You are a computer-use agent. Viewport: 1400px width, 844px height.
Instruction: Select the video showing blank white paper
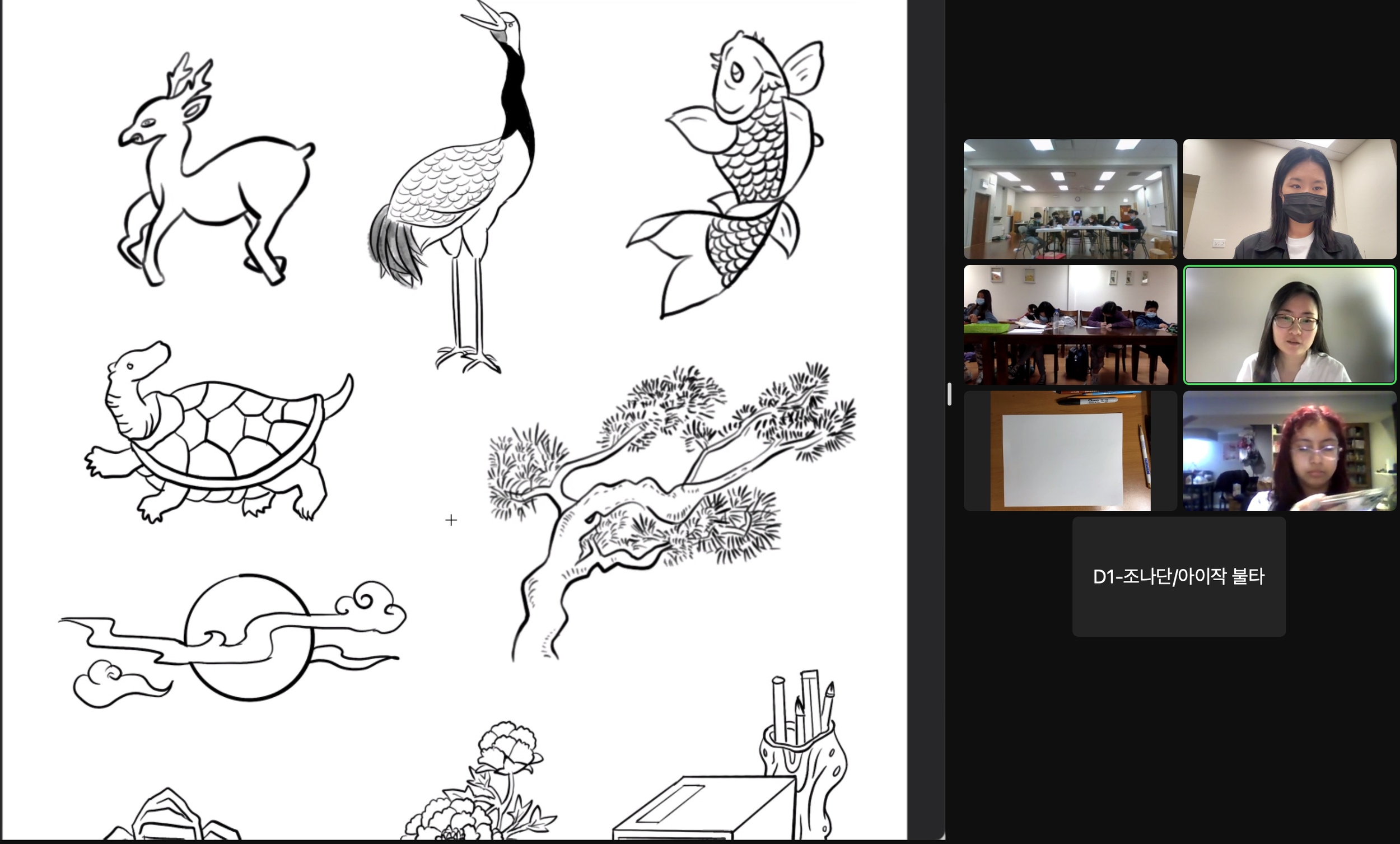tap(1070, 451)
